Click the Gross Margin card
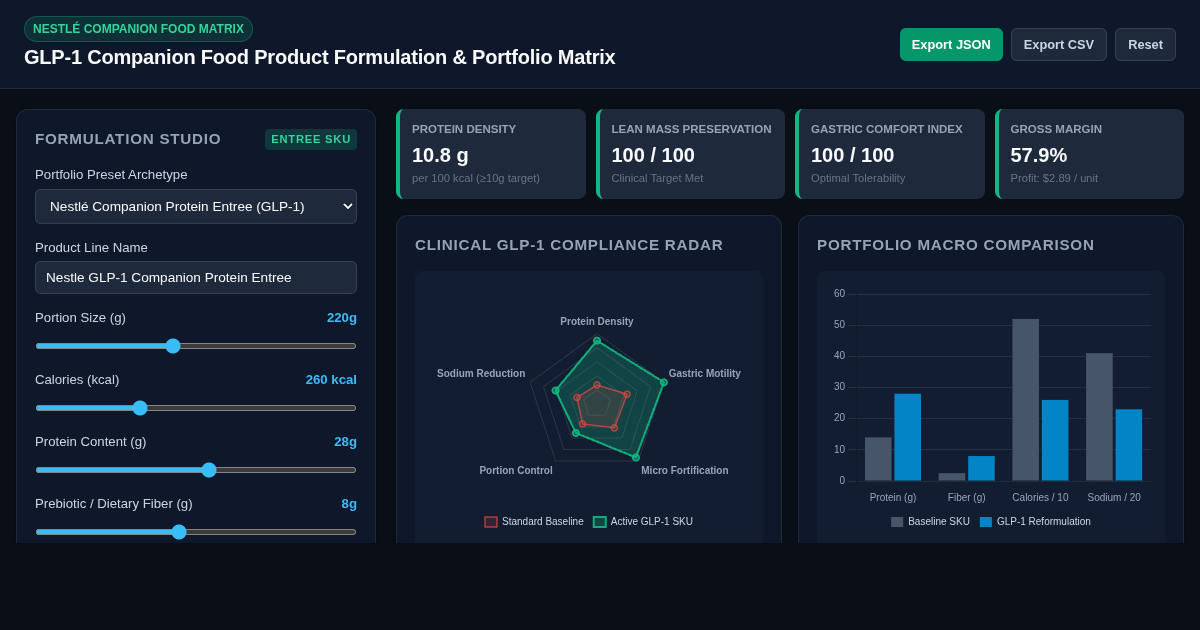Screen dimensions: 1200x630 click(x=1089, y=154)
